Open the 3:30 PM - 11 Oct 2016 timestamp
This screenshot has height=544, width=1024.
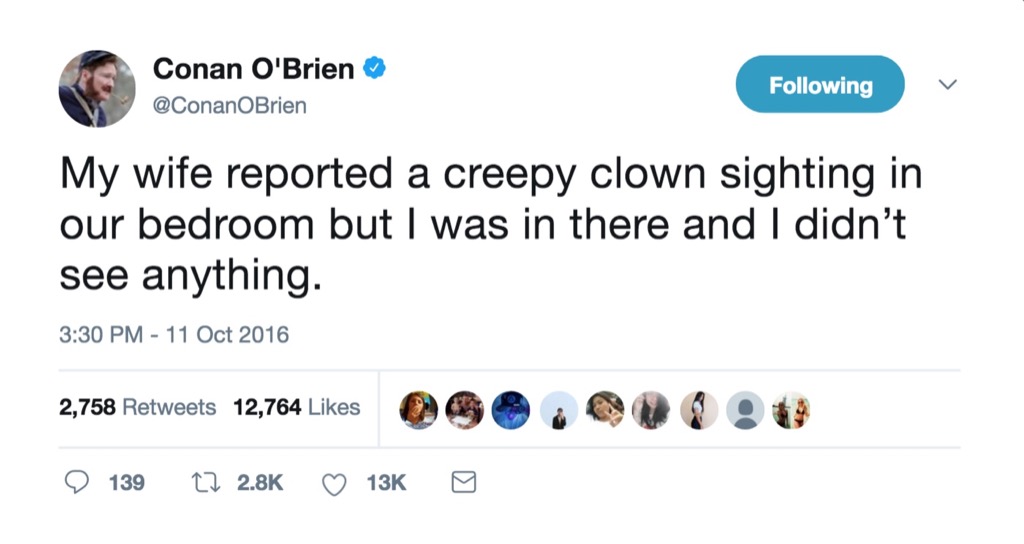click(x=174, y=334)
